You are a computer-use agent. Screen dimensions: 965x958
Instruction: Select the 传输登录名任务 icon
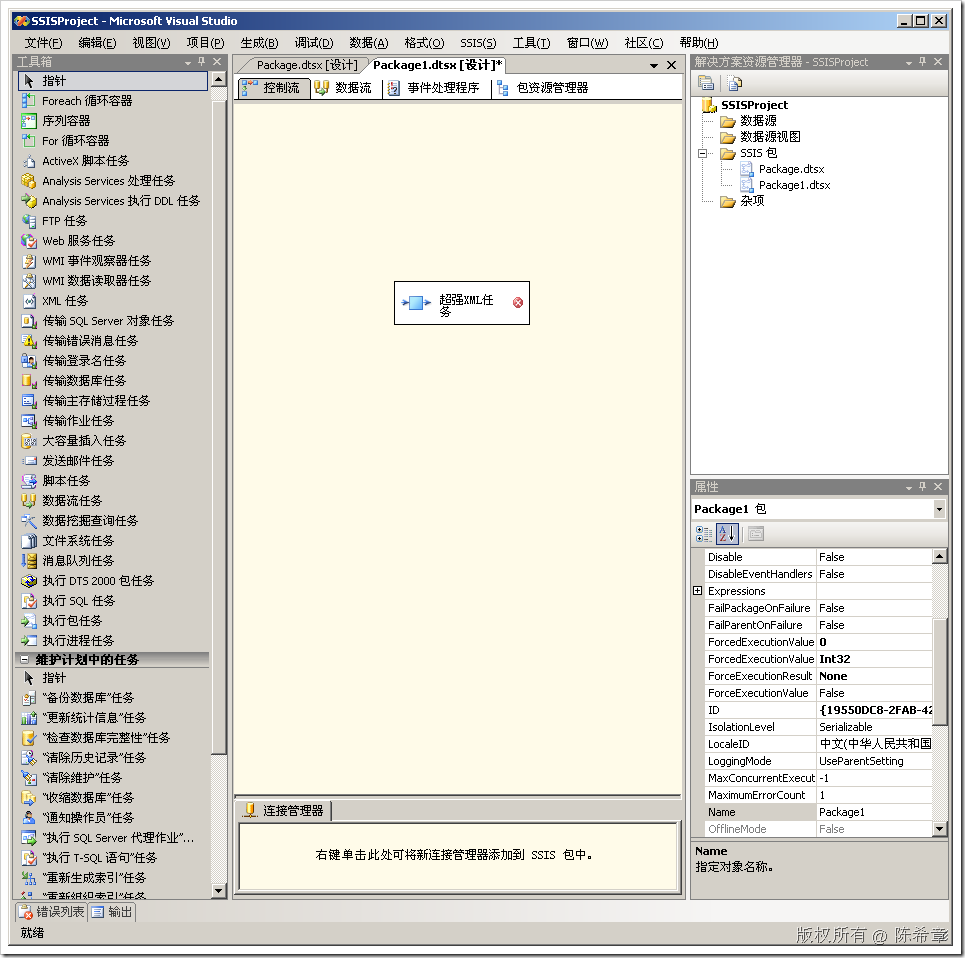[x=28, y=361]
